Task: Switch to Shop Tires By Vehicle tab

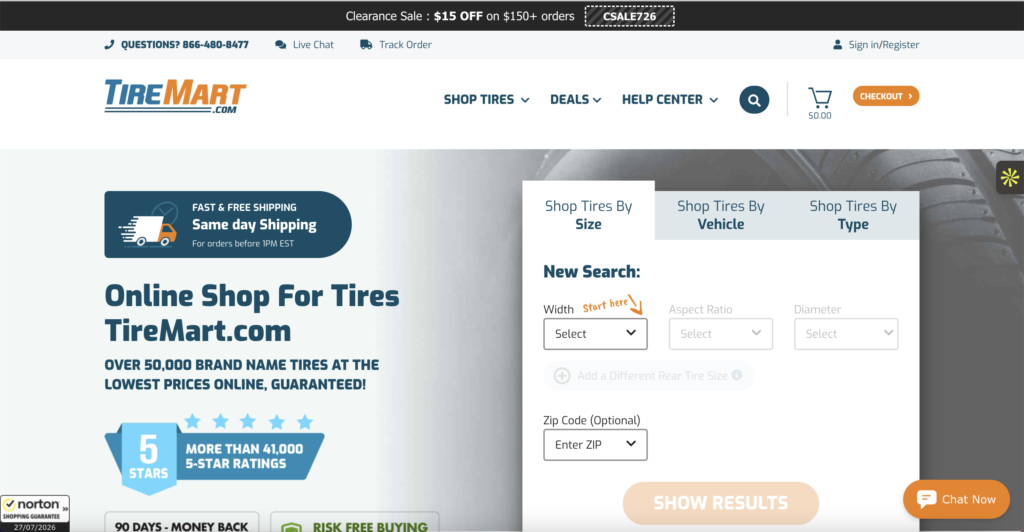Action: pyautogui.click(x=720, y=215)
